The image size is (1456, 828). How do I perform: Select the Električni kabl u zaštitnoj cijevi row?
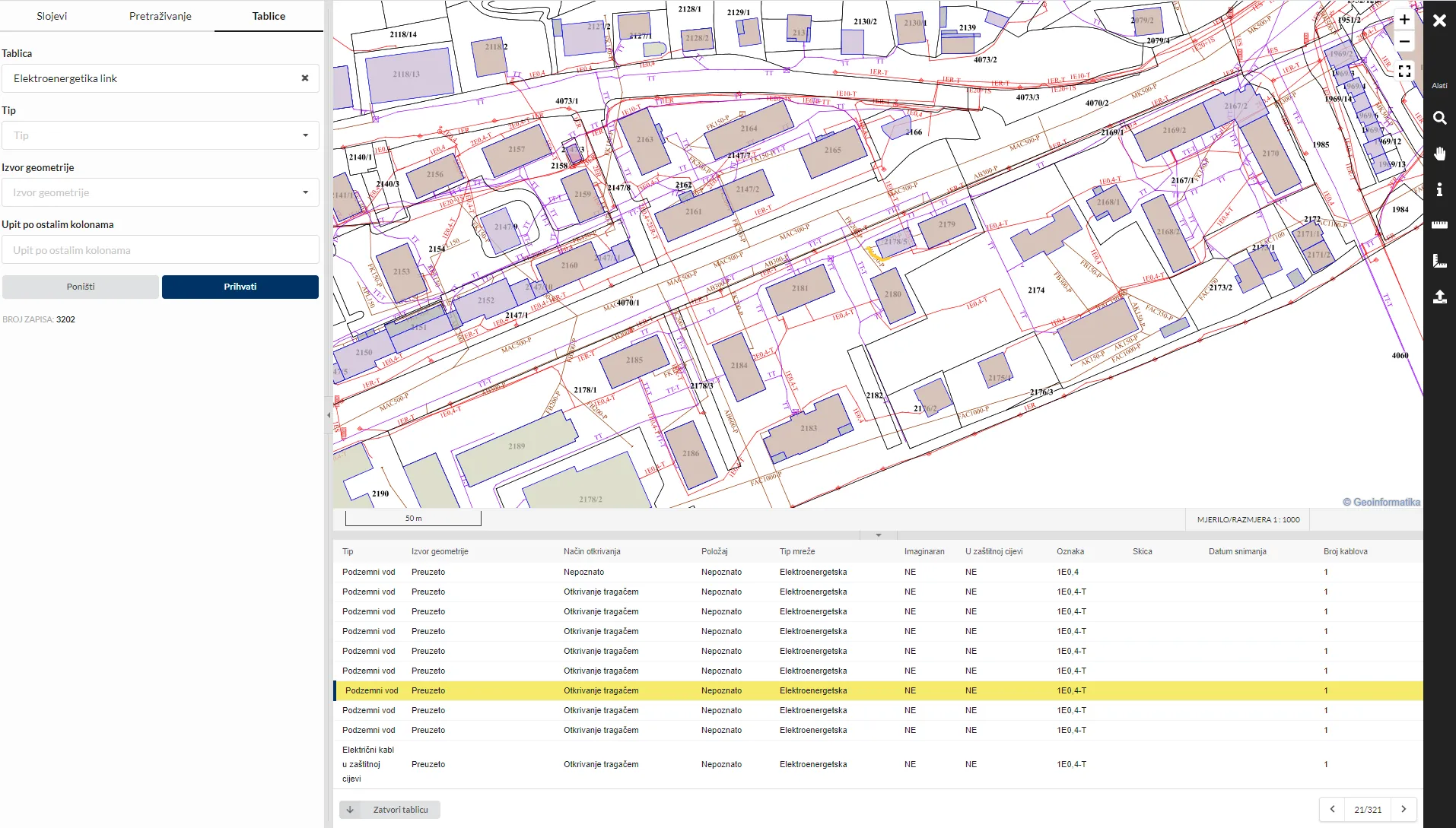[878, 764]
